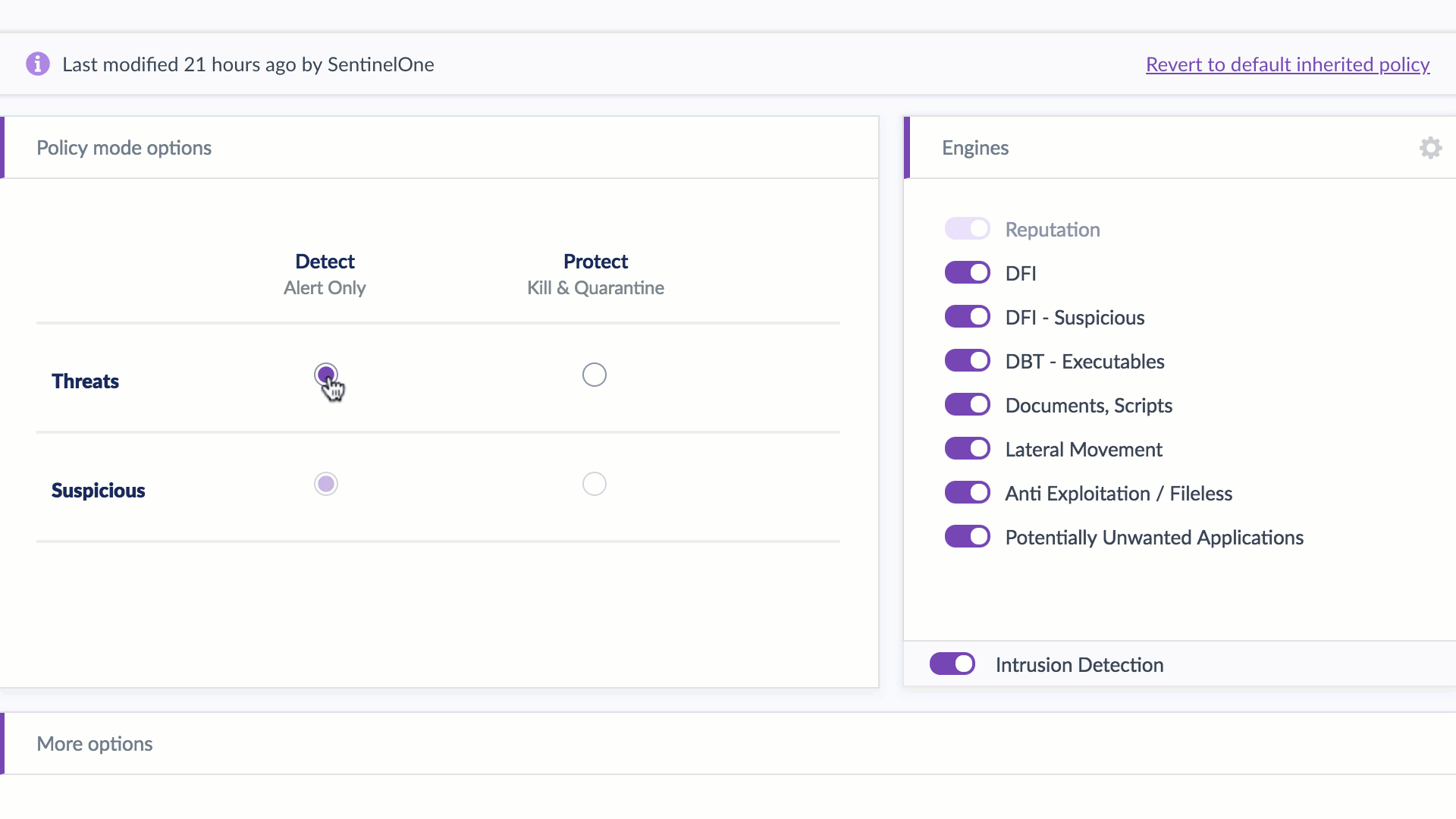Toggle DBT - Executables engine
The width and height of the screenshot is (1456, 819).
967,361
